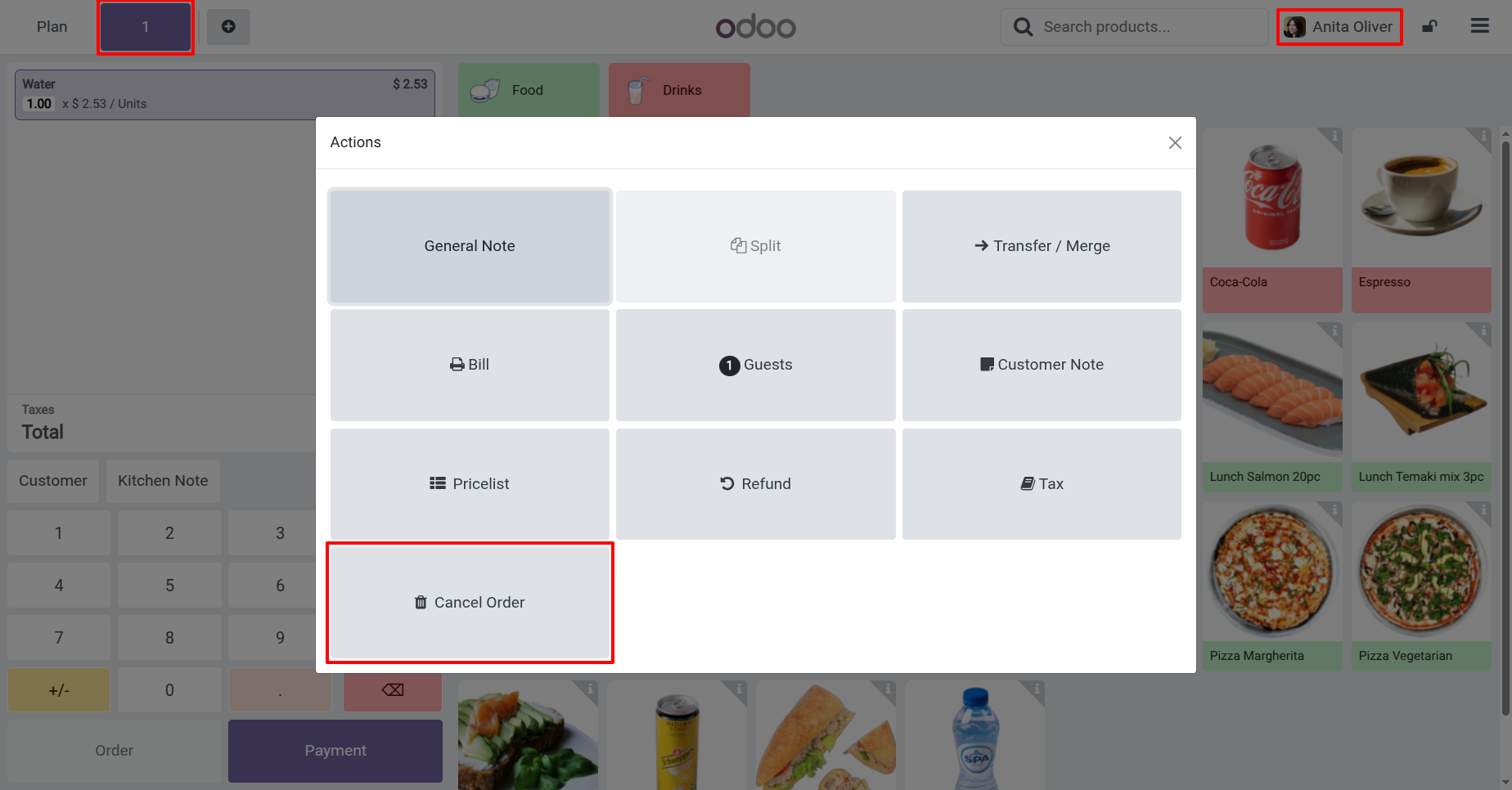Select the green Food category
Screen dimensions: 1512x790
pos(529,90)
